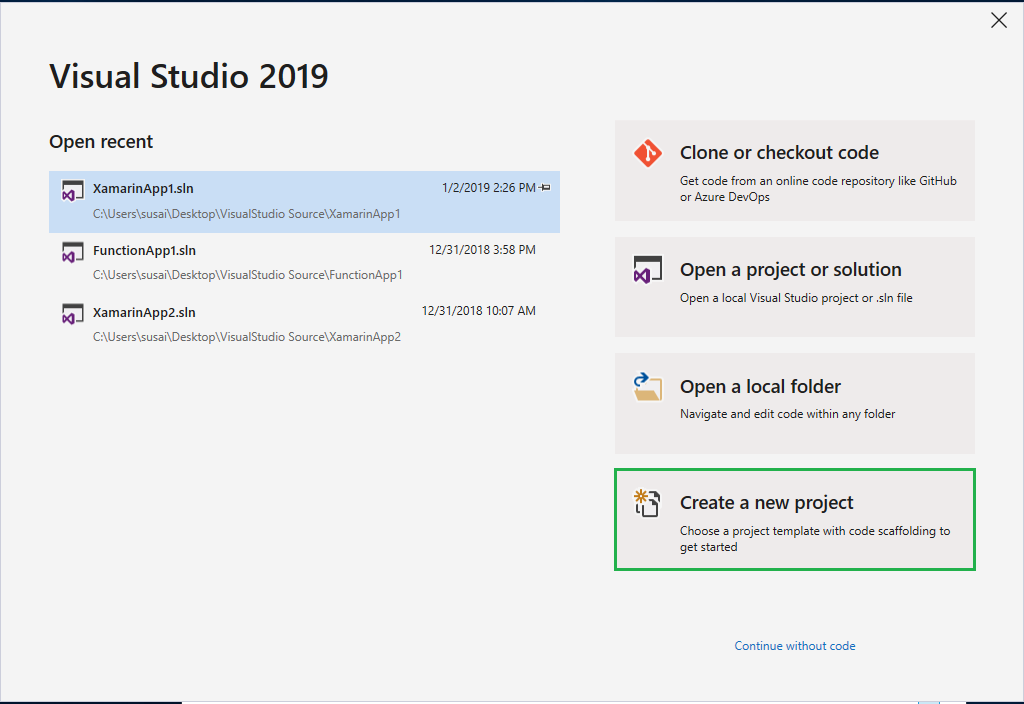Select the Clone or checkout code option

(x=794, y=170)
